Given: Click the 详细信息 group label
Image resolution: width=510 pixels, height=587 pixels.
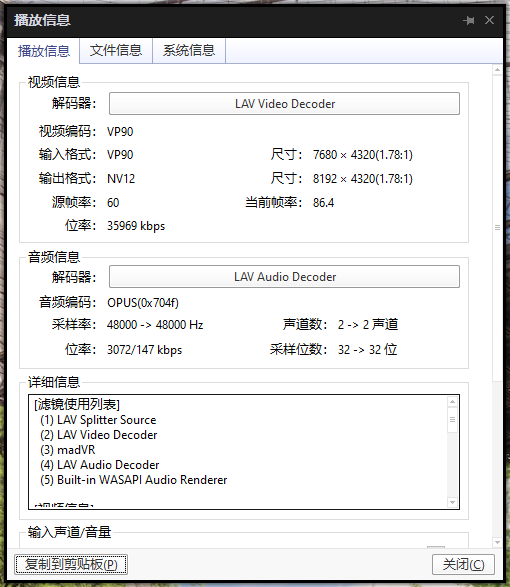Looking at the screenshot, I should click(x=54, y=382).
